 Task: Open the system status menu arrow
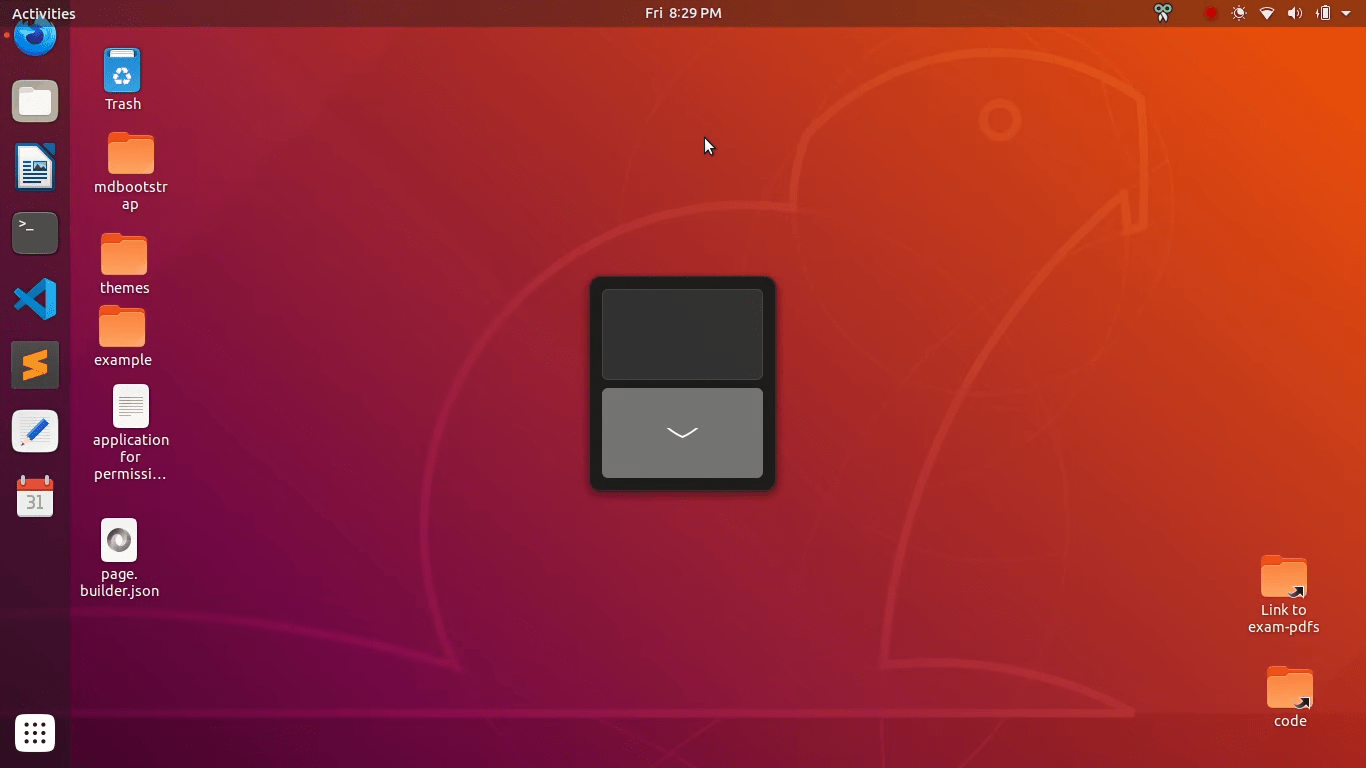[x=1347, y=13]
